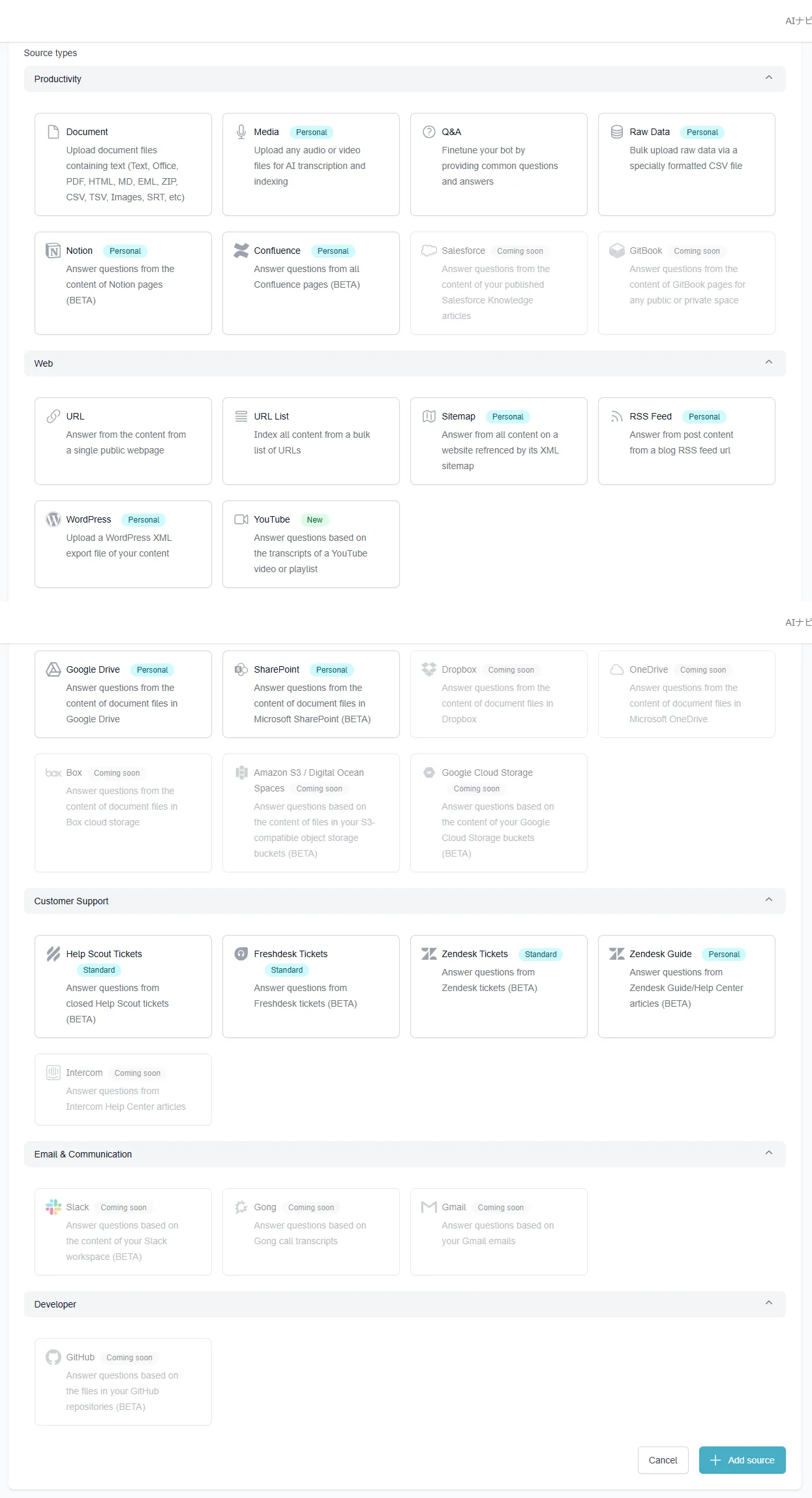Click the Zendesk Guide logo icon
This screenshot has height=1498, width=812.
click(x=617, y=954)
